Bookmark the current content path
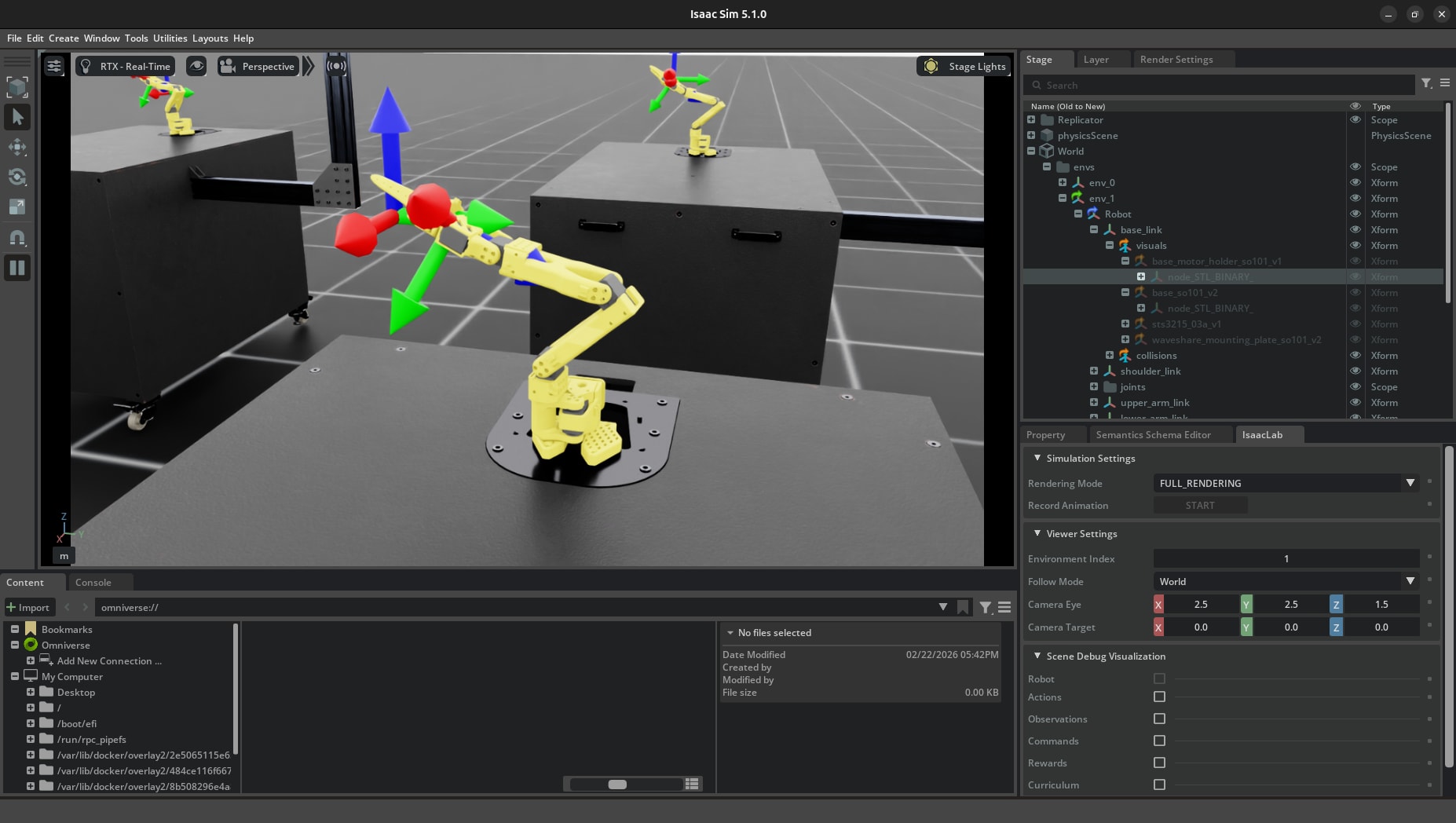Screen dimensions: 1456x823 (963, 607)
